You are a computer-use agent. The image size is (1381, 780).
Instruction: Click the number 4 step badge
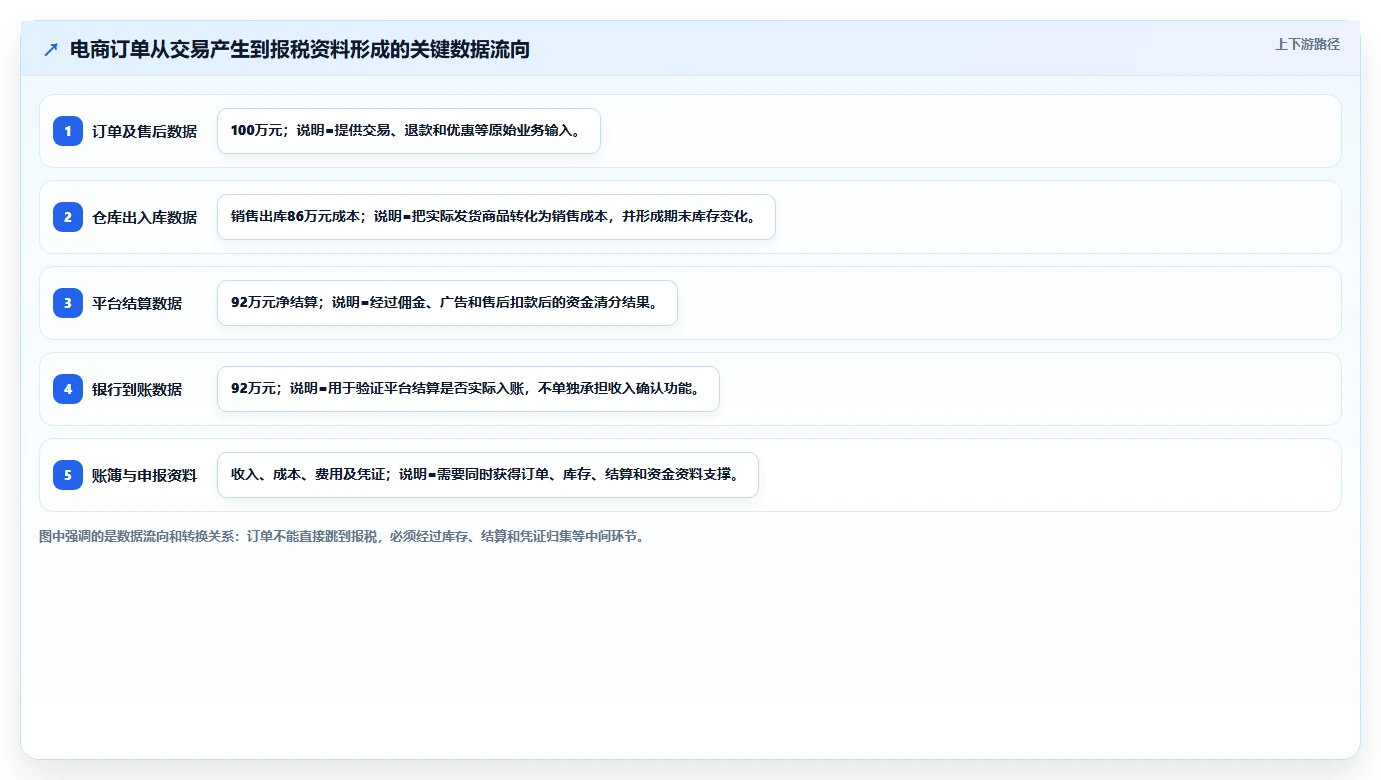pyautogui.click(x=68, y=389)
